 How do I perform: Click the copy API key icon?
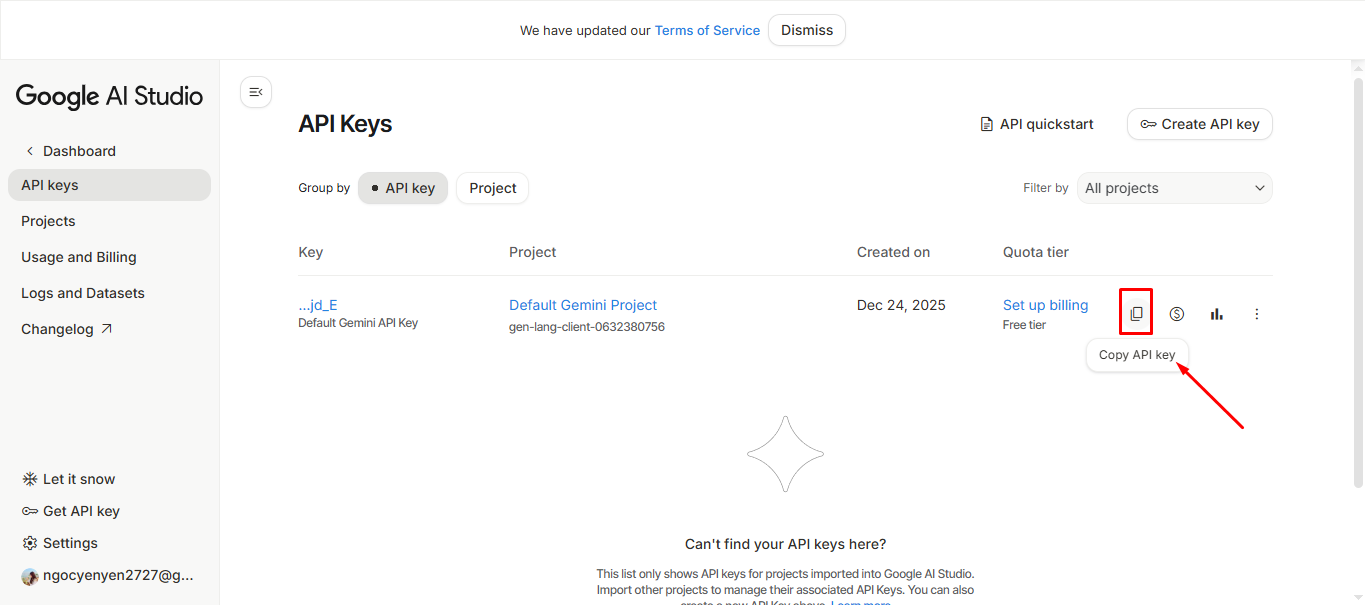click(1136, 313)
